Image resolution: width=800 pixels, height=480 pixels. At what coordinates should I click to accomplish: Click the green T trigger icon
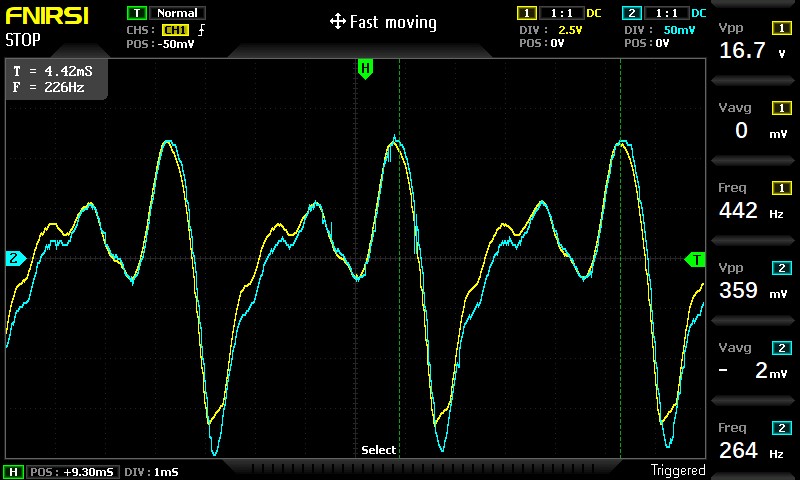pos(136,14)
